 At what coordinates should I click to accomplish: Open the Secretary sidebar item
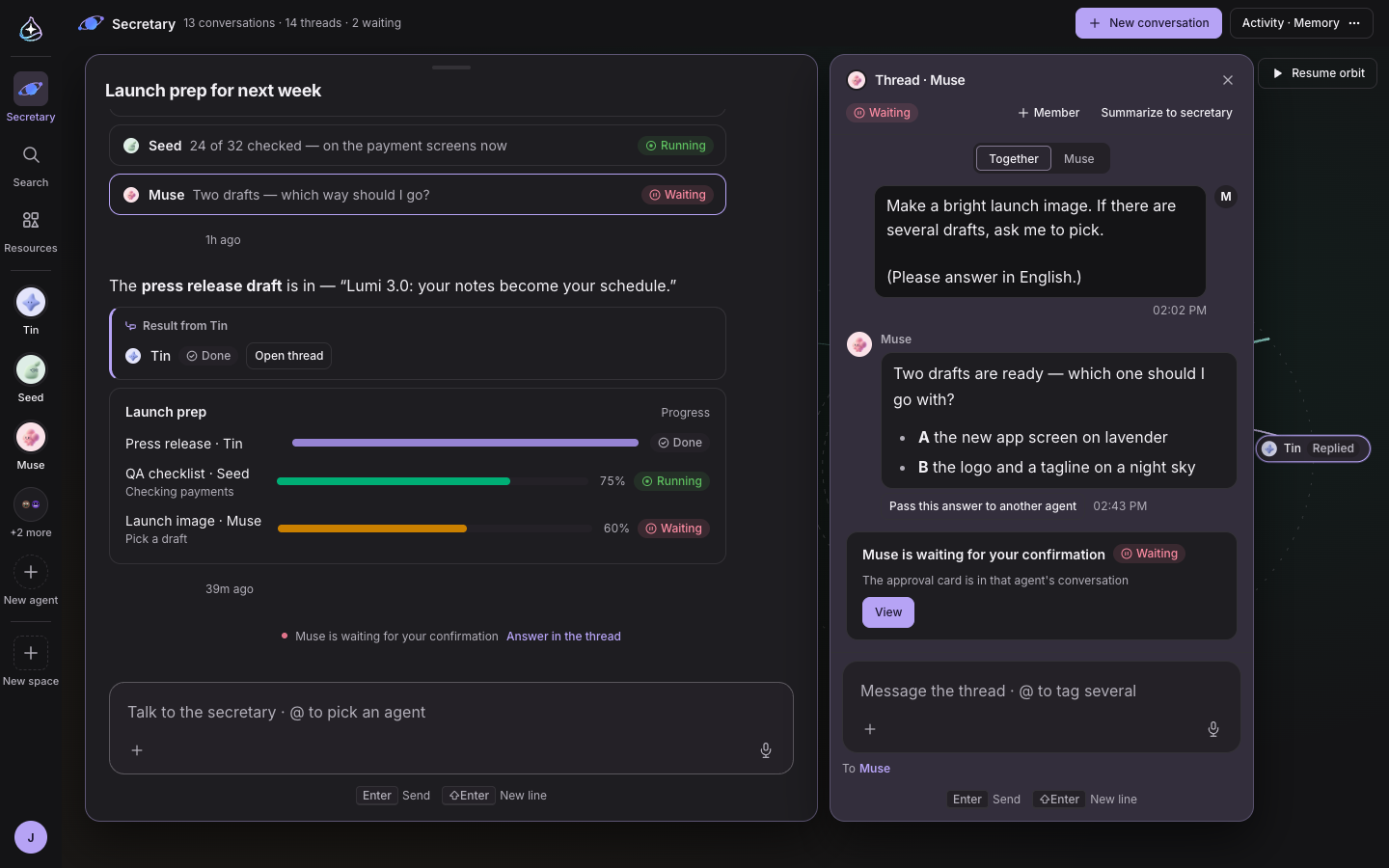tap(31, 97)
